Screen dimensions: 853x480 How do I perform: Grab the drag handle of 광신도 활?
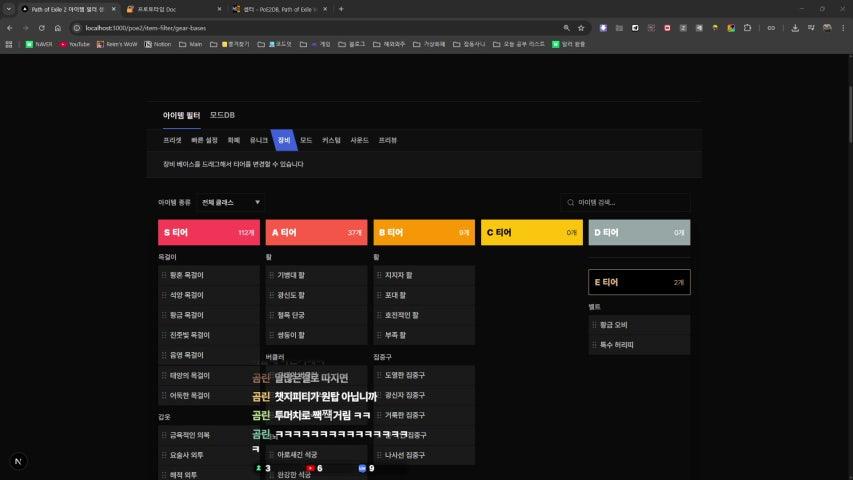(x=271, y=295)
